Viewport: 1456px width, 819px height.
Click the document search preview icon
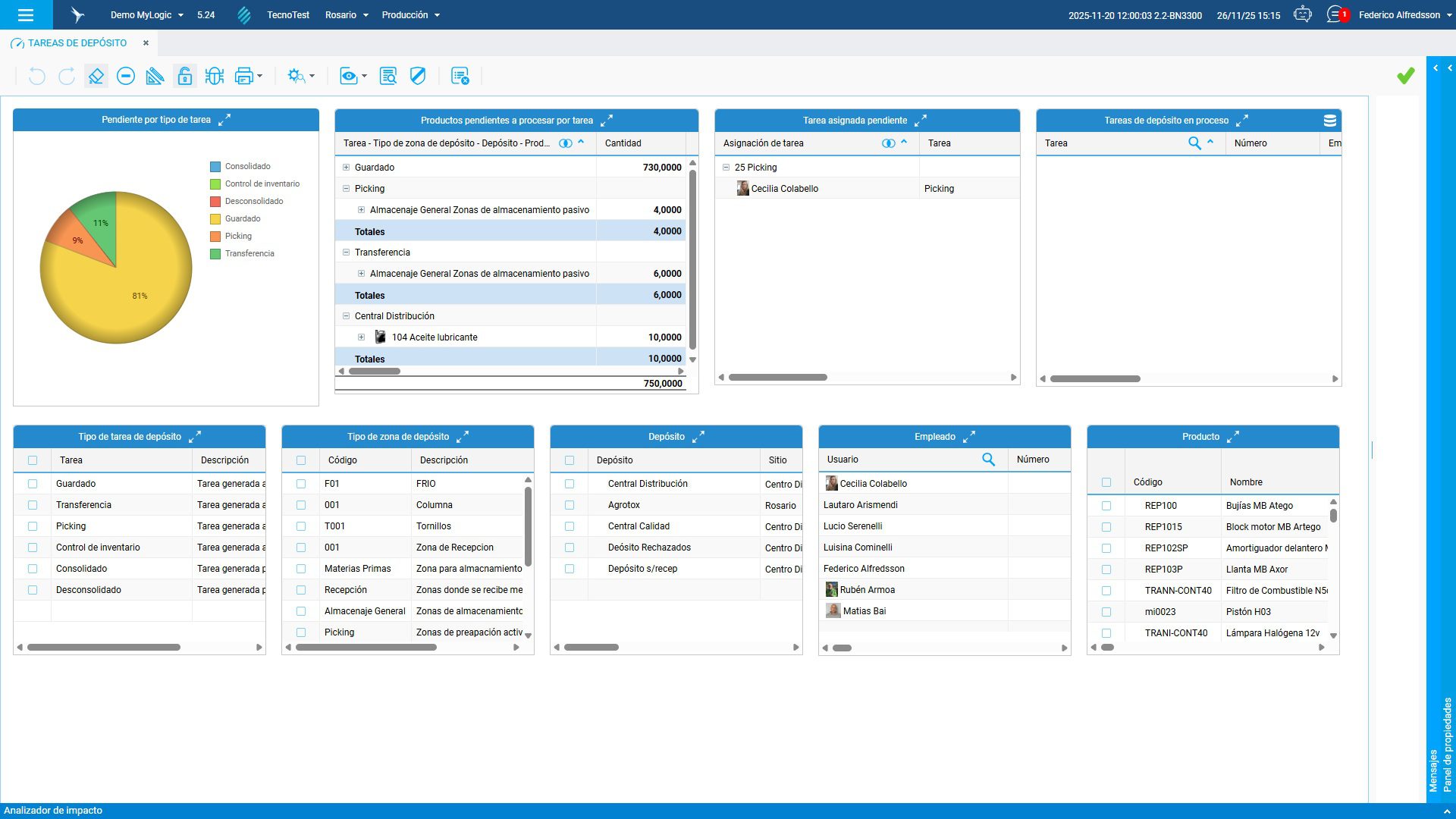[388, 76]
